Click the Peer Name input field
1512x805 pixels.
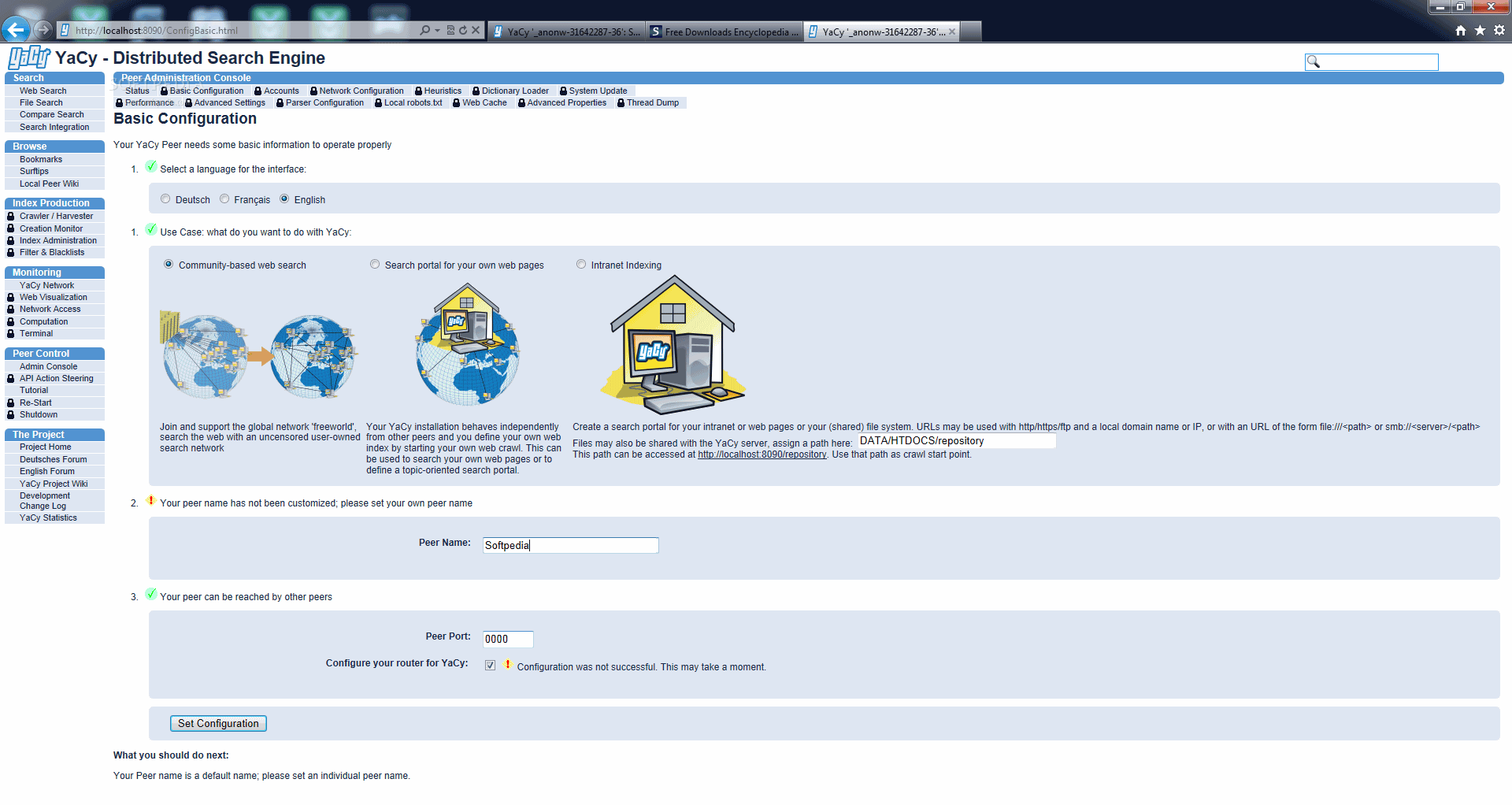pos(570,545)
